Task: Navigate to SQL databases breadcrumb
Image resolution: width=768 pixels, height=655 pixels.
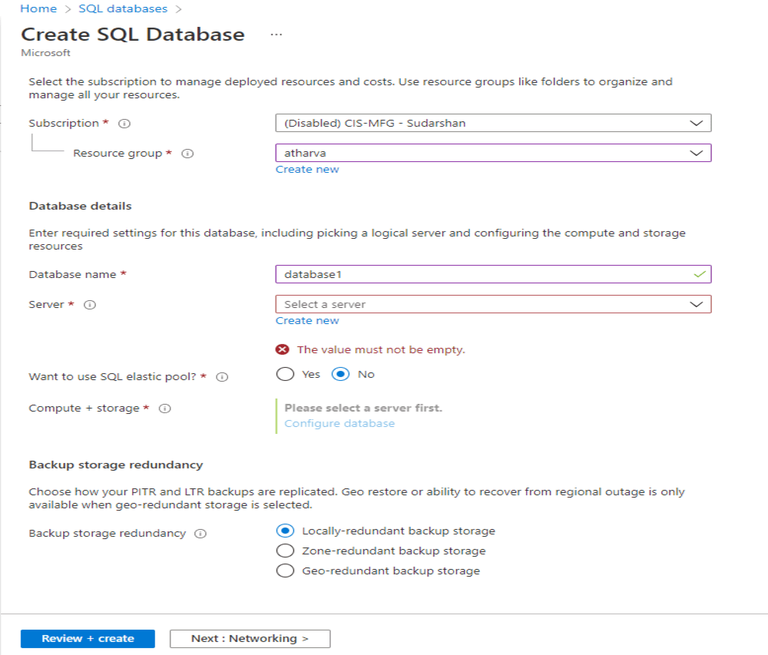Action: click(x=137, y=9)
